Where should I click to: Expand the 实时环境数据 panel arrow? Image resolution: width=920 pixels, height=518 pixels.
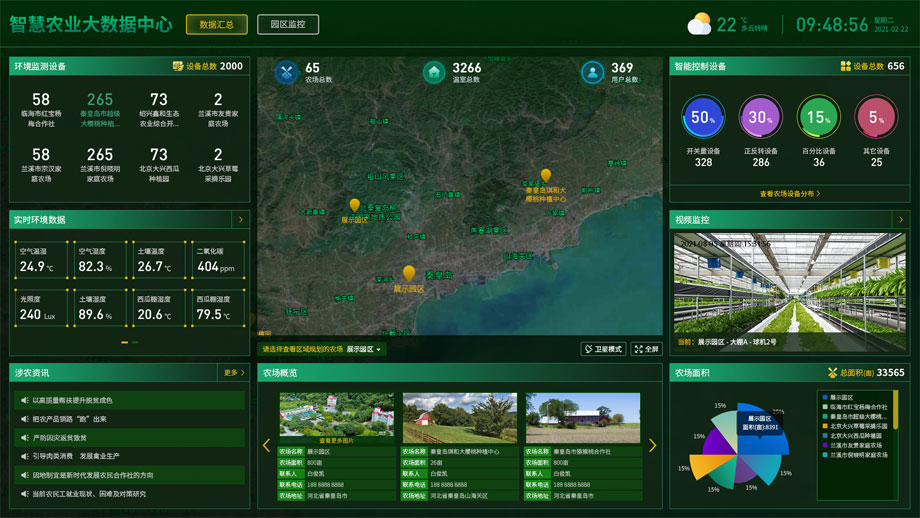(240, 219)
